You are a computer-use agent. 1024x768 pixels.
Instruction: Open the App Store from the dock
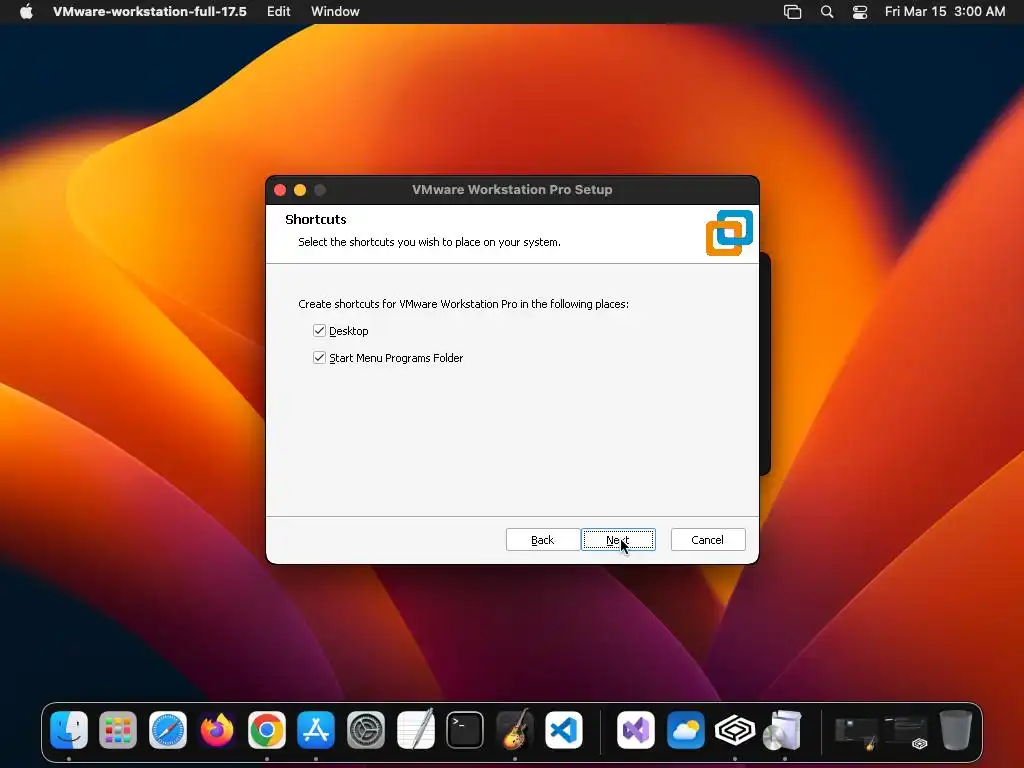[316, 729]
